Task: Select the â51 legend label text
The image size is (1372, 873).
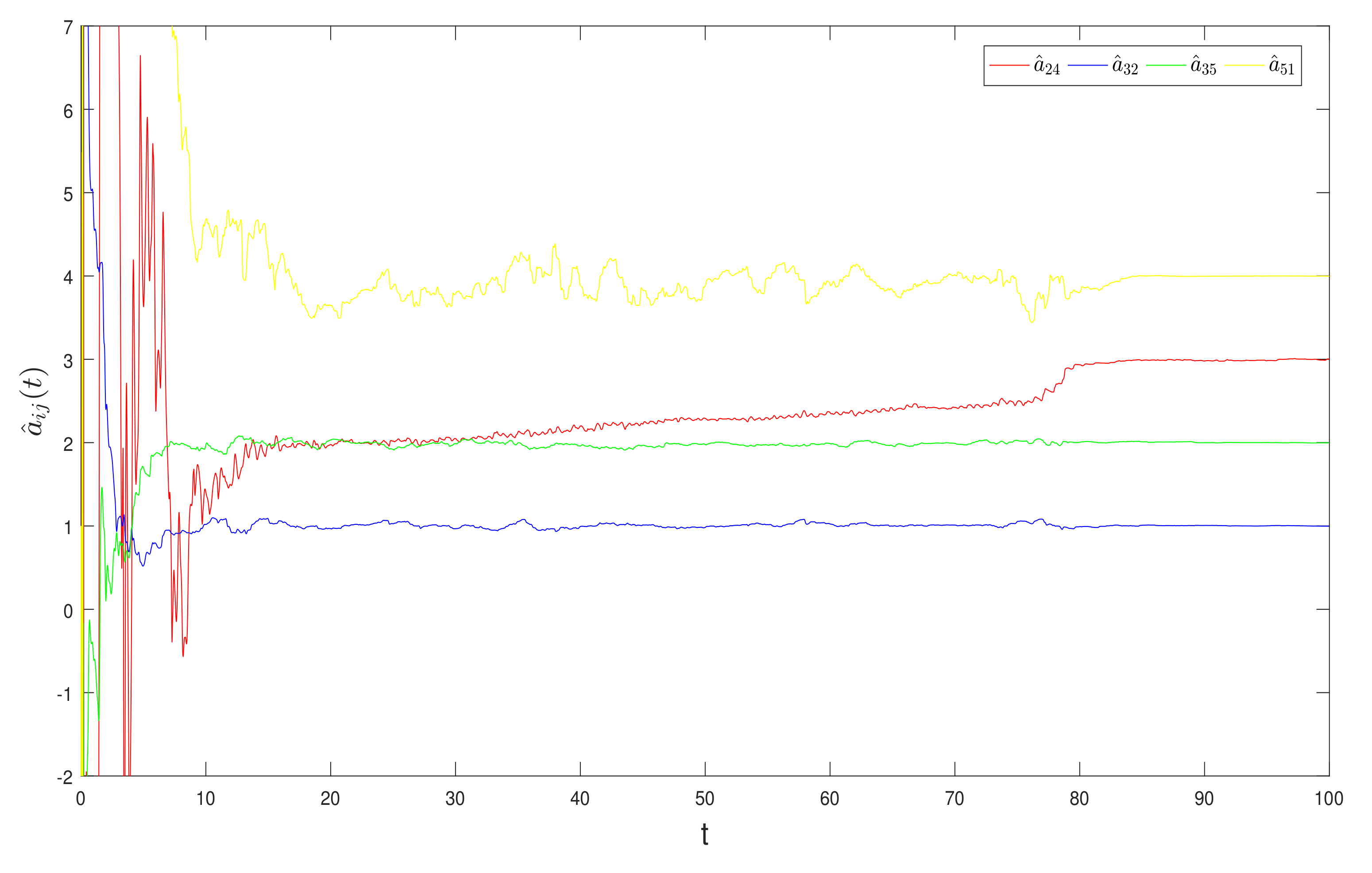Action: tap(1281, 66)
